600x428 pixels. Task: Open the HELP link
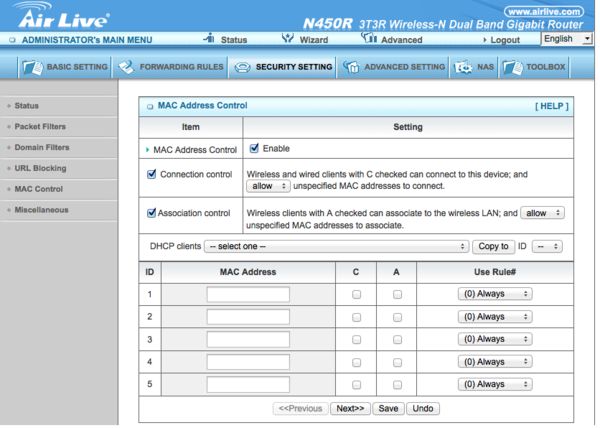coord(551,106)
